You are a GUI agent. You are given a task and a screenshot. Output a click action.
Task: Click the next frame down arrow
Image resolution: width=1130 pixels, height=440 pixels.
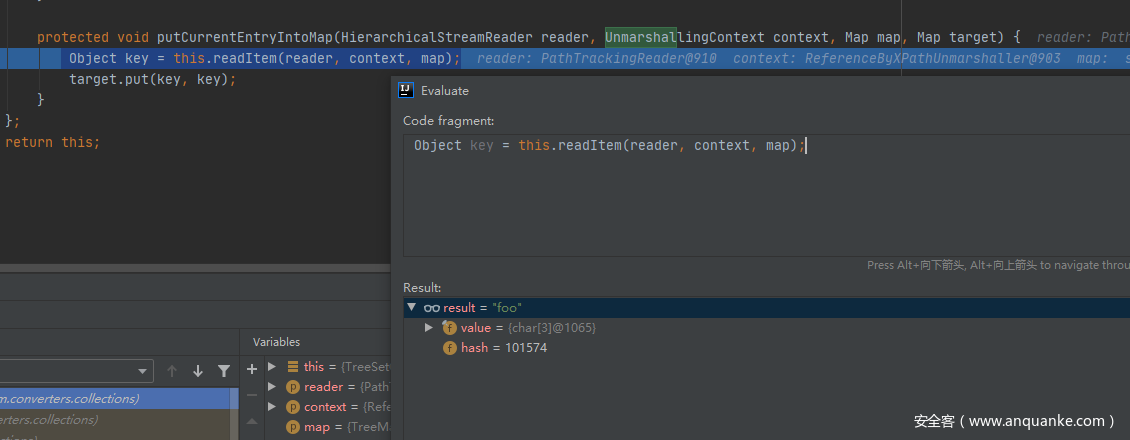pos(198,371)
